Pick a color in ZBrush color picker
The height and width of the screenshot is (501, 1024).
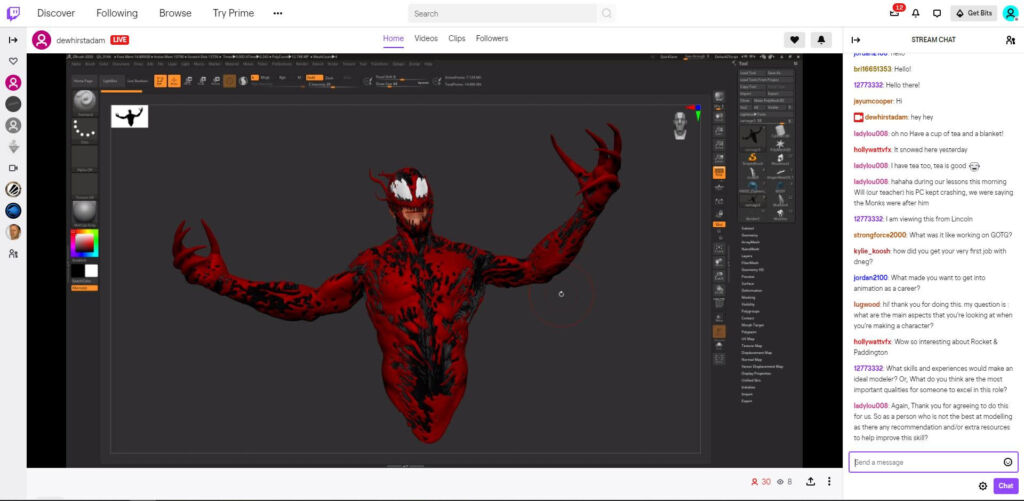coord(84,243)
